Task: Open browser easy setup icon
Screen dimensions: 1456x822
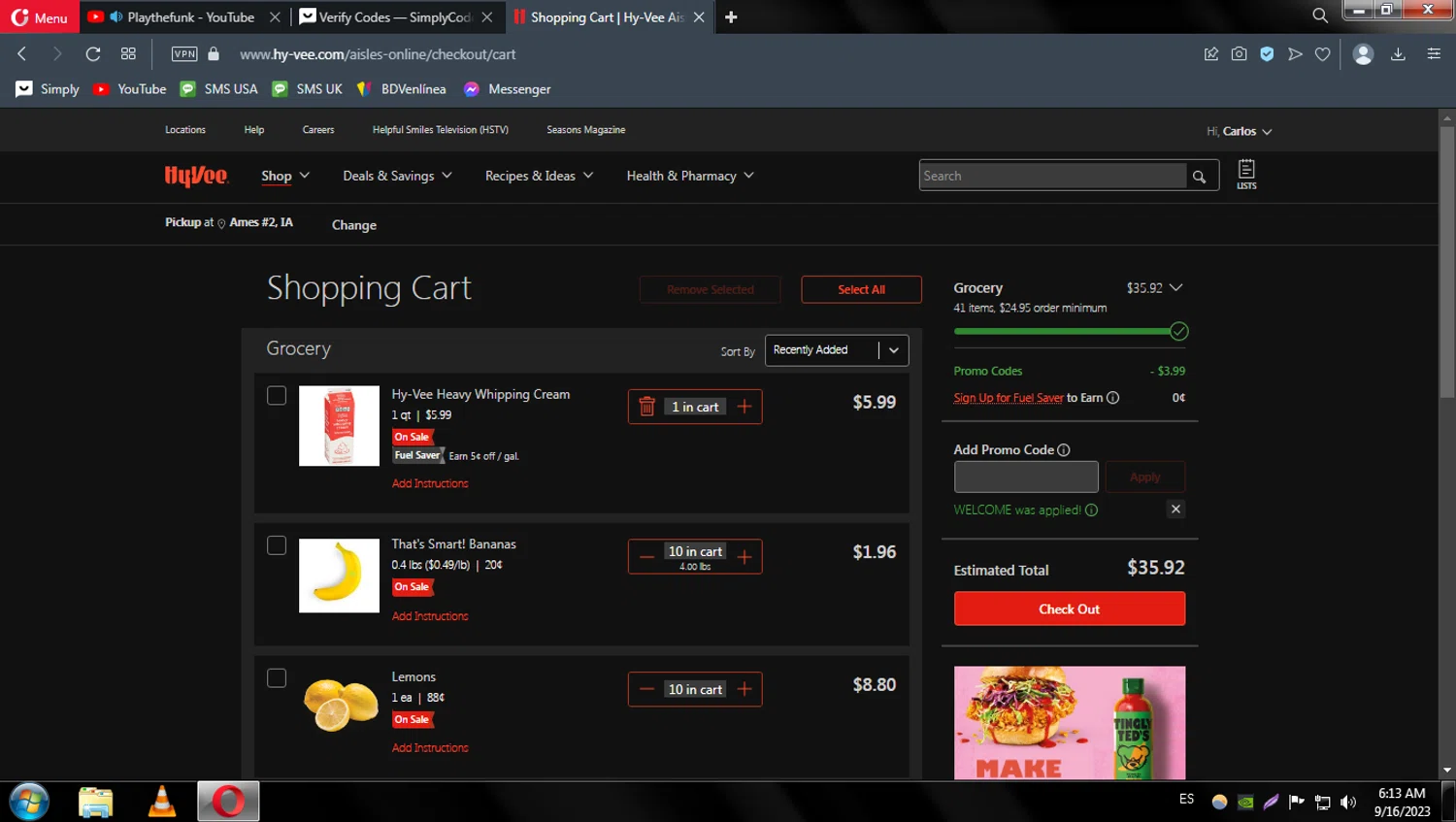Action: [1434, 54]
